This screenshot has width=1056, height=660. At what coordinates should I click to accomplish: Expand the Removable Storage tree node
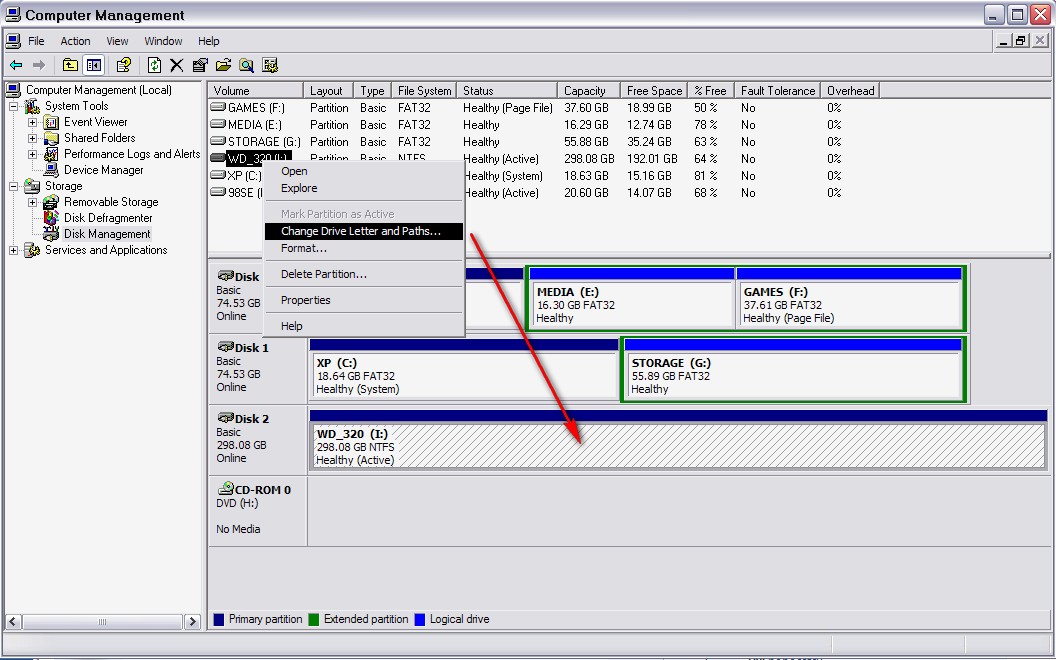tap(32, 202)
